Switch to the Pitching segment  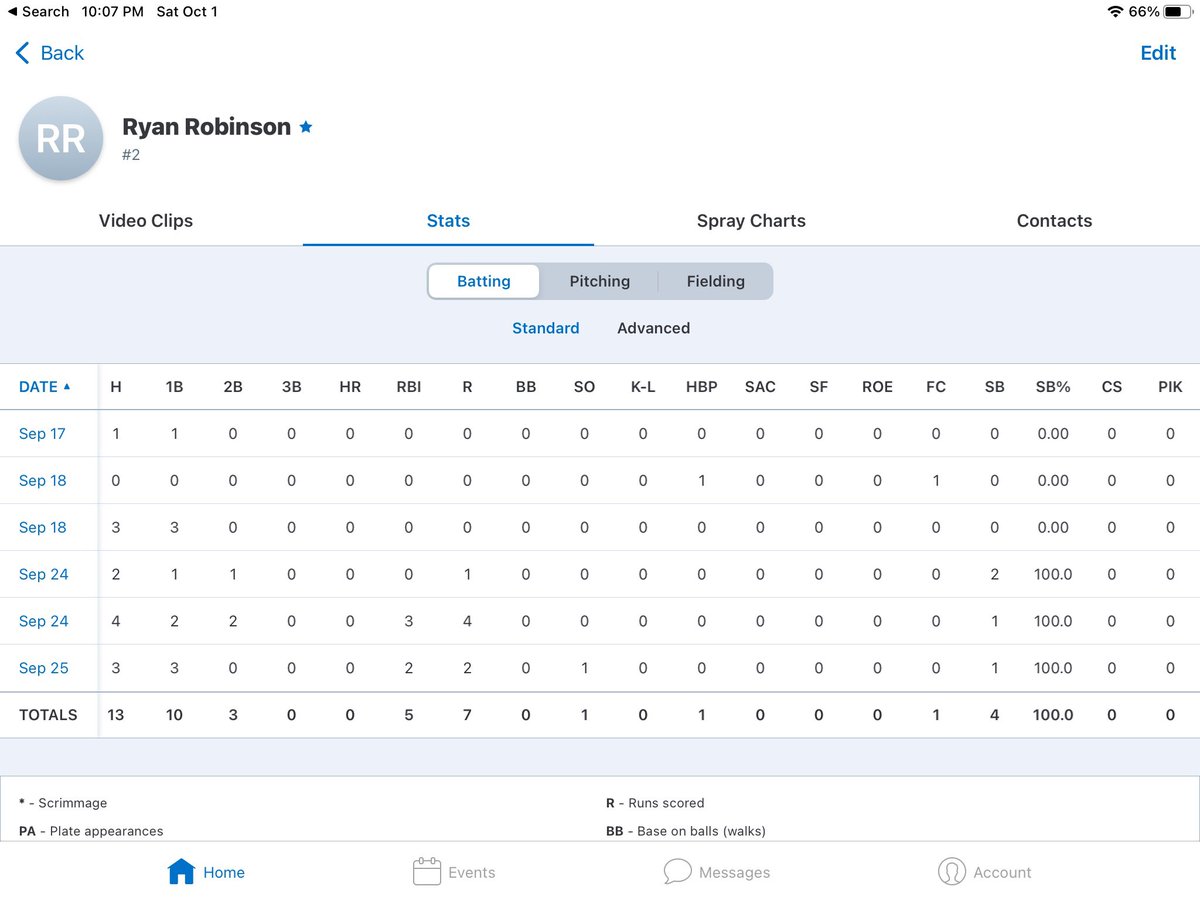[x=600, y=281]
